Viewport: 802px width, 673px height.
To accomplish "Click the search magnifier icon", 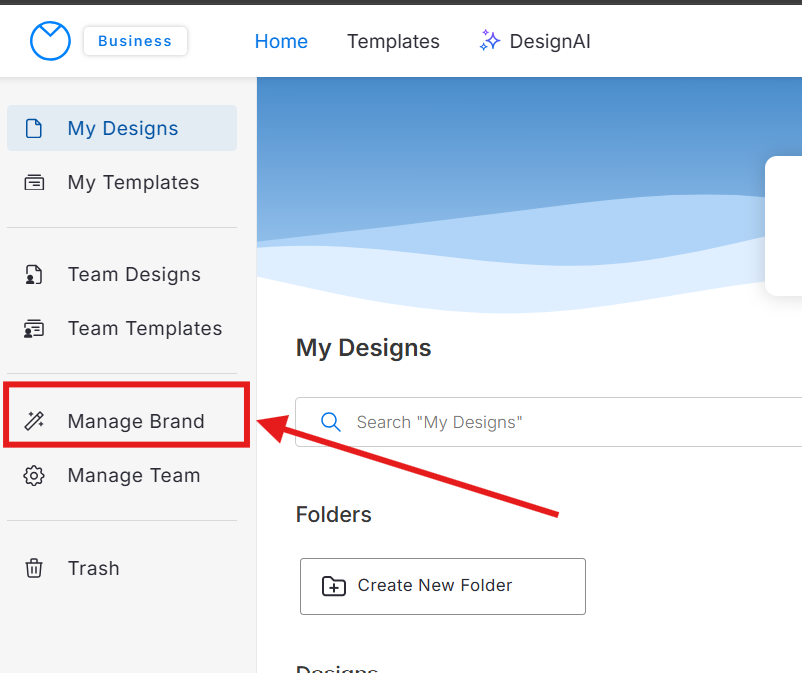I will coord(331,422).
